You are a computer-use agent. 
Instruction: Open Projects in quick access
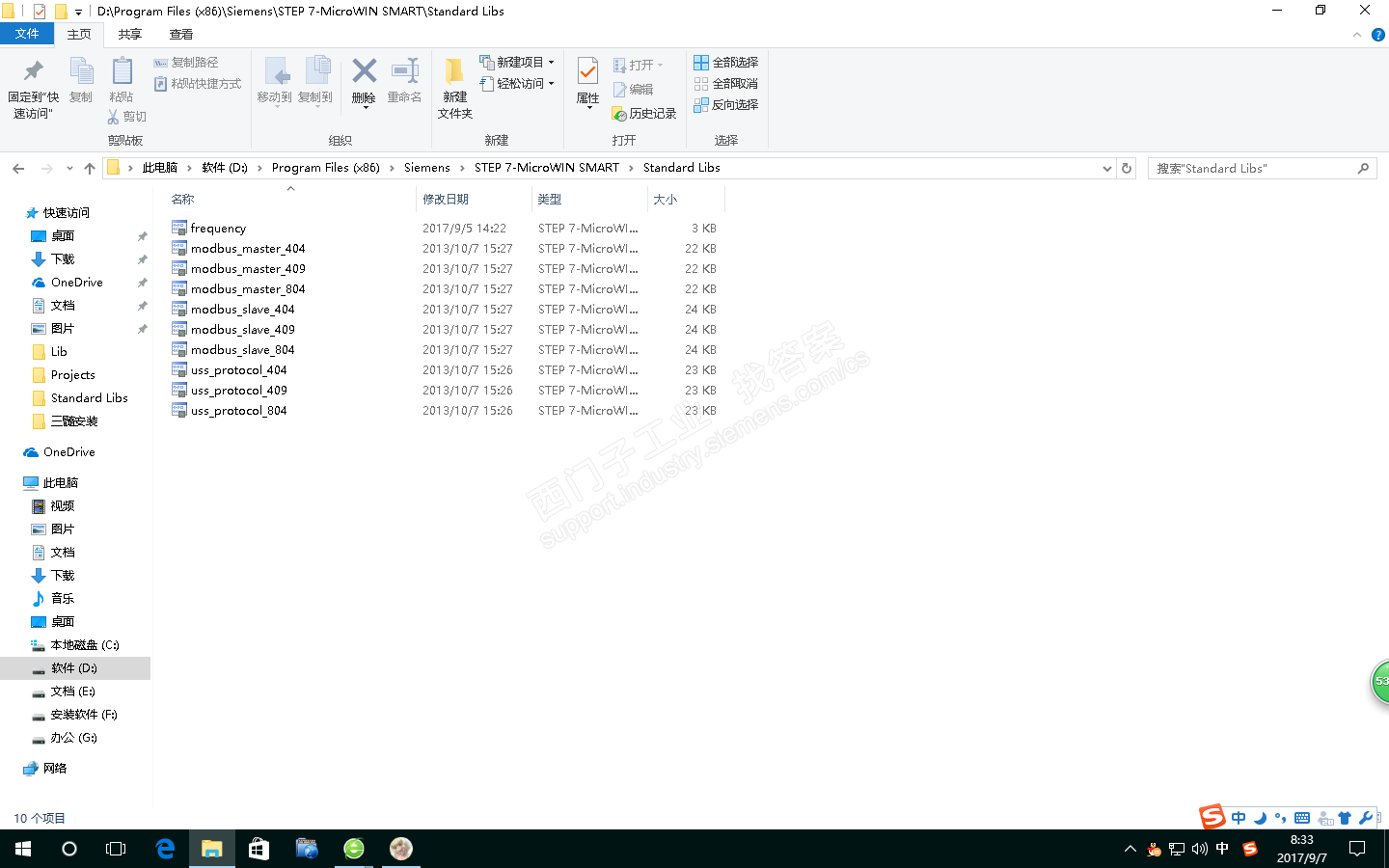tap(73, 375)
